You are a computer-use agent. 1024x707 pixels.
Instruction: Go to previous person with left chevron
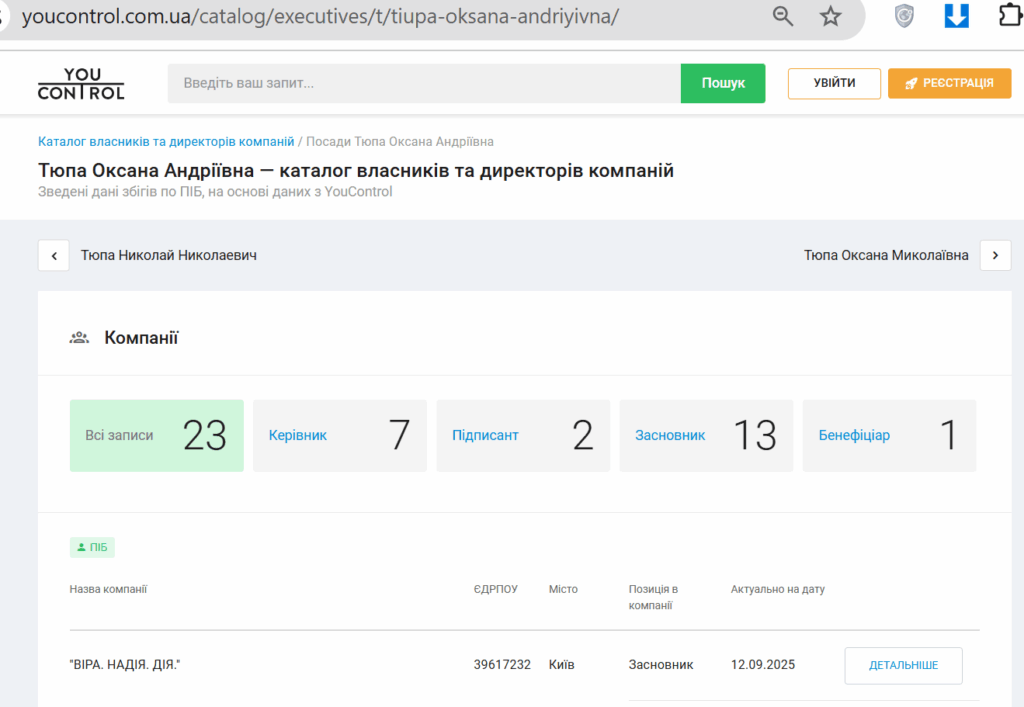(54, 255)
